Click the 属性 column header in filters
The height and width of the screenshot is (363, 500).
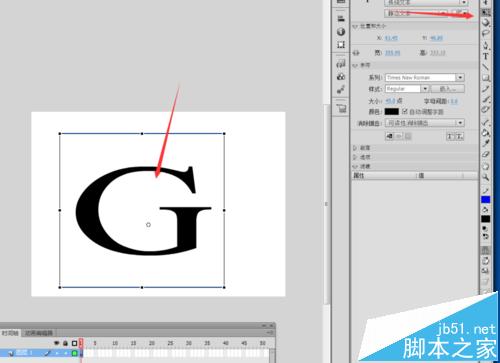pyautogui.click(x=359, y=176)
